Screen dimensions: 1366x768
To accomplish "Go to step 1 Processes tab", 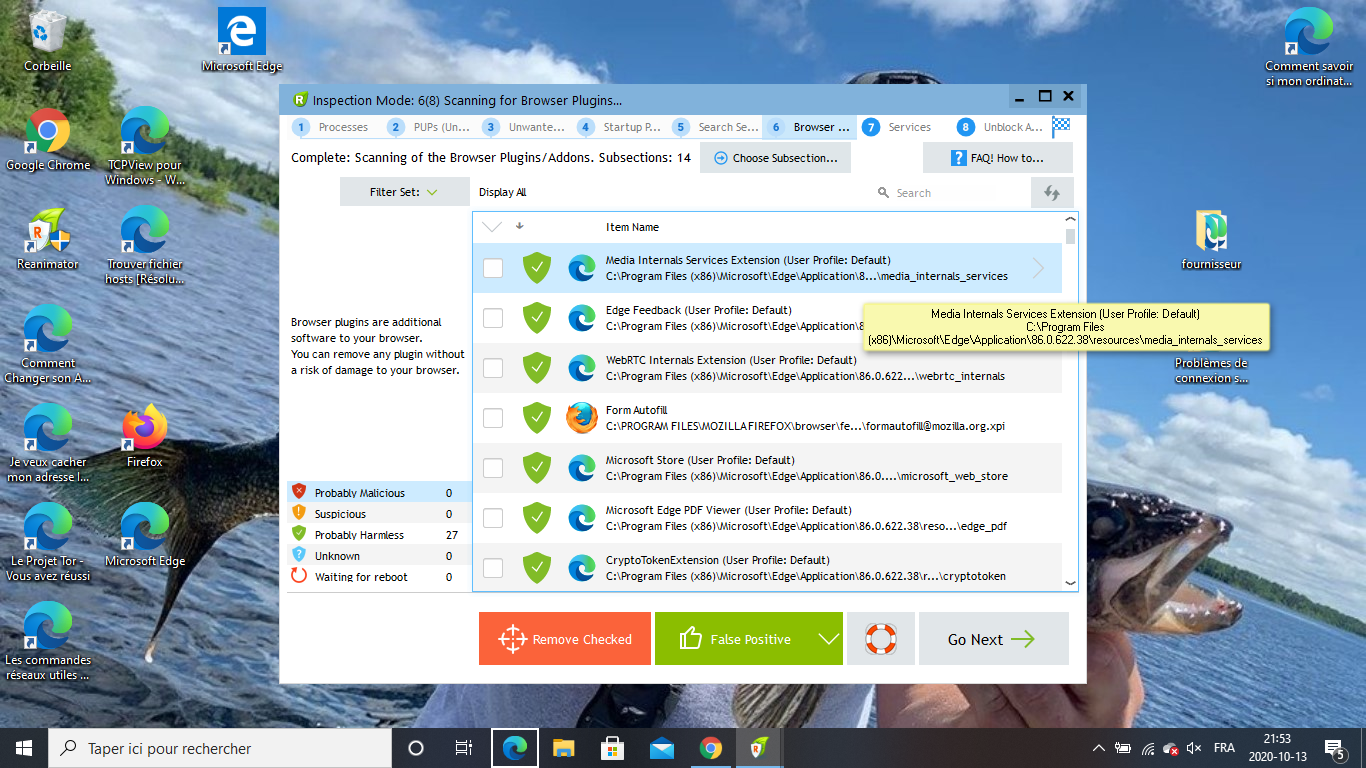I will 332,127.
